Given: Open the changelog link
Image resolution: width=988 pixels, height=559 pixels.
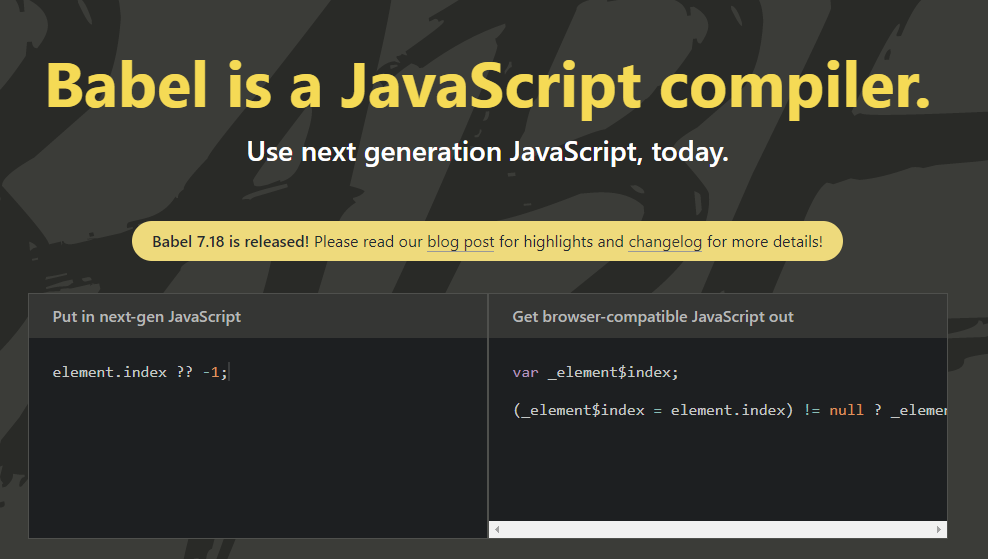Looking at the screenshot, I should 665,242.
